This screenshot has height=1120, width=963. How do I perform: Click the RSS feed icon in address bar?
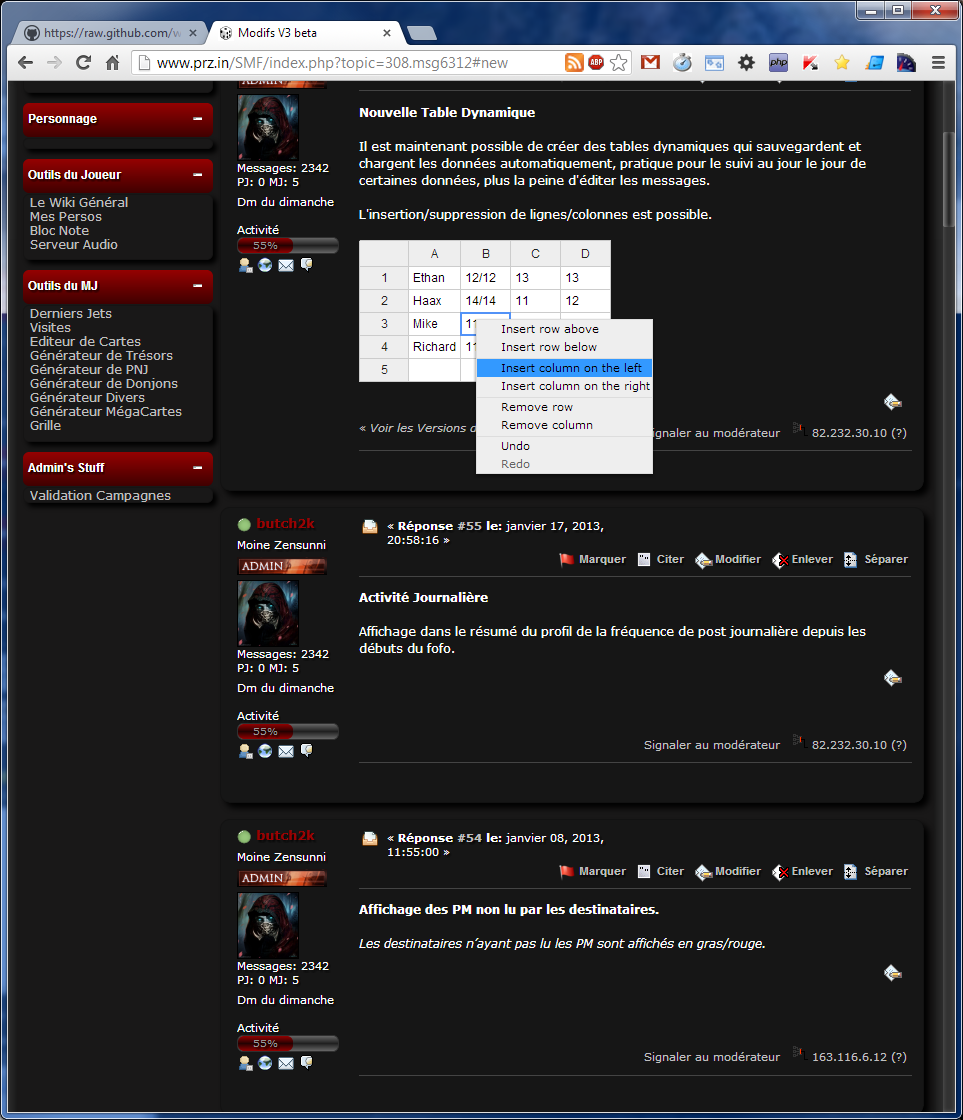(574, 63)
